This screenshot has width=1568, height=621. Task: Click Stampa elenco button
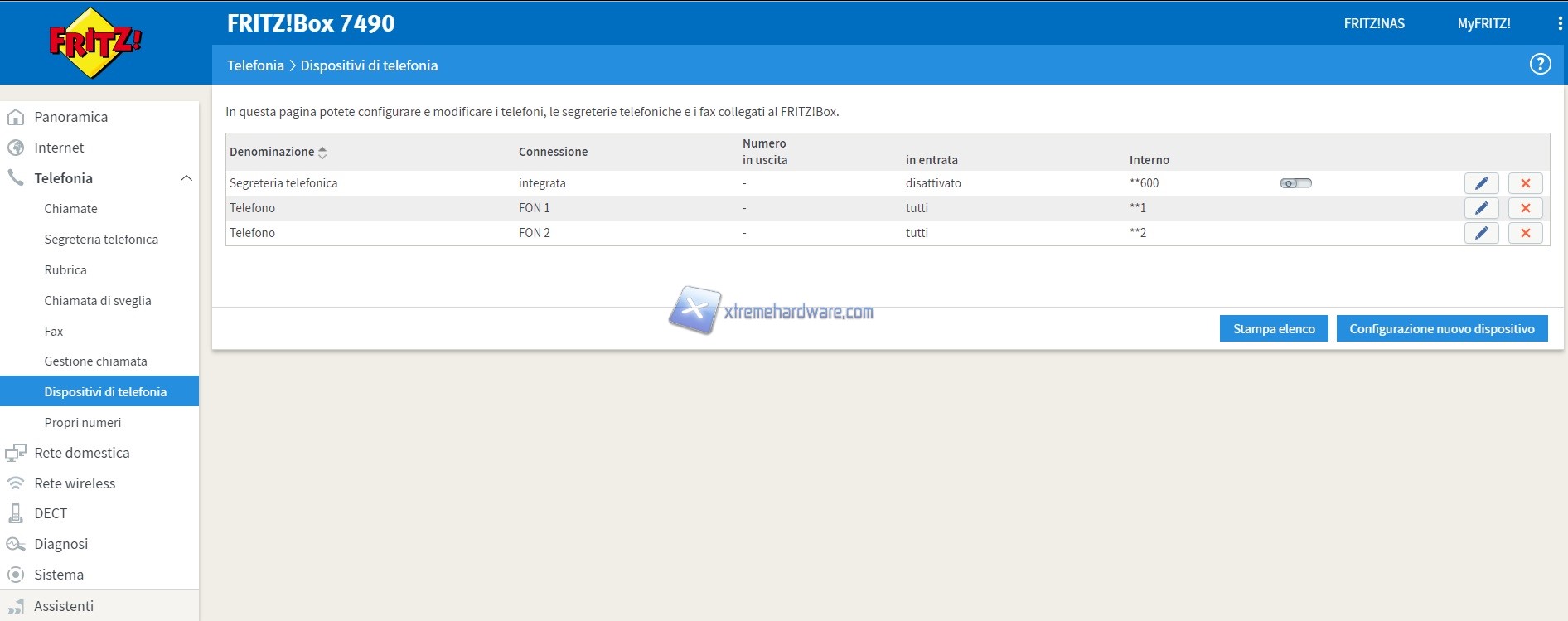(1273, 329)
